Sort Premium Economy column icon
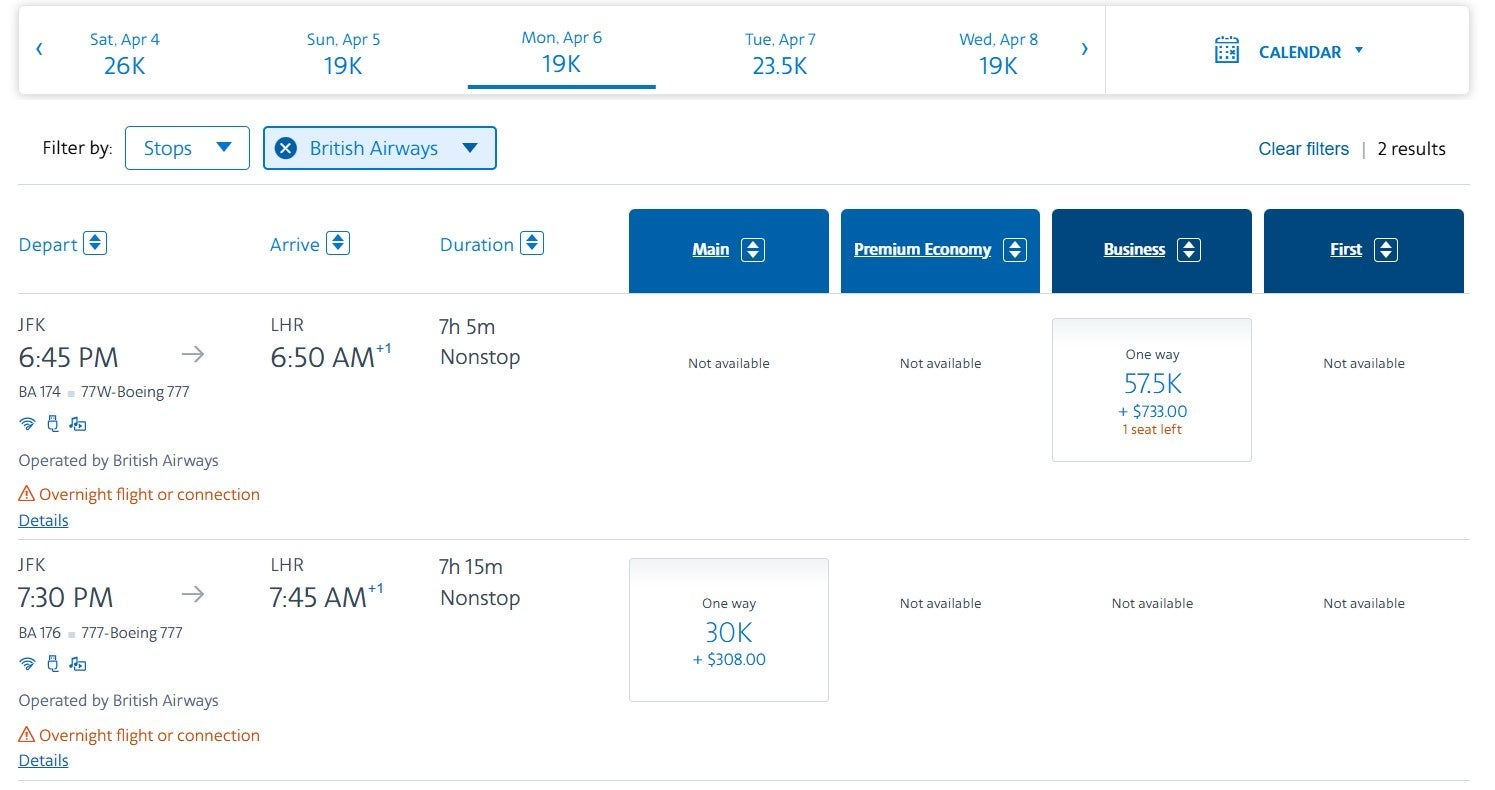 (x=1015, y=250)
